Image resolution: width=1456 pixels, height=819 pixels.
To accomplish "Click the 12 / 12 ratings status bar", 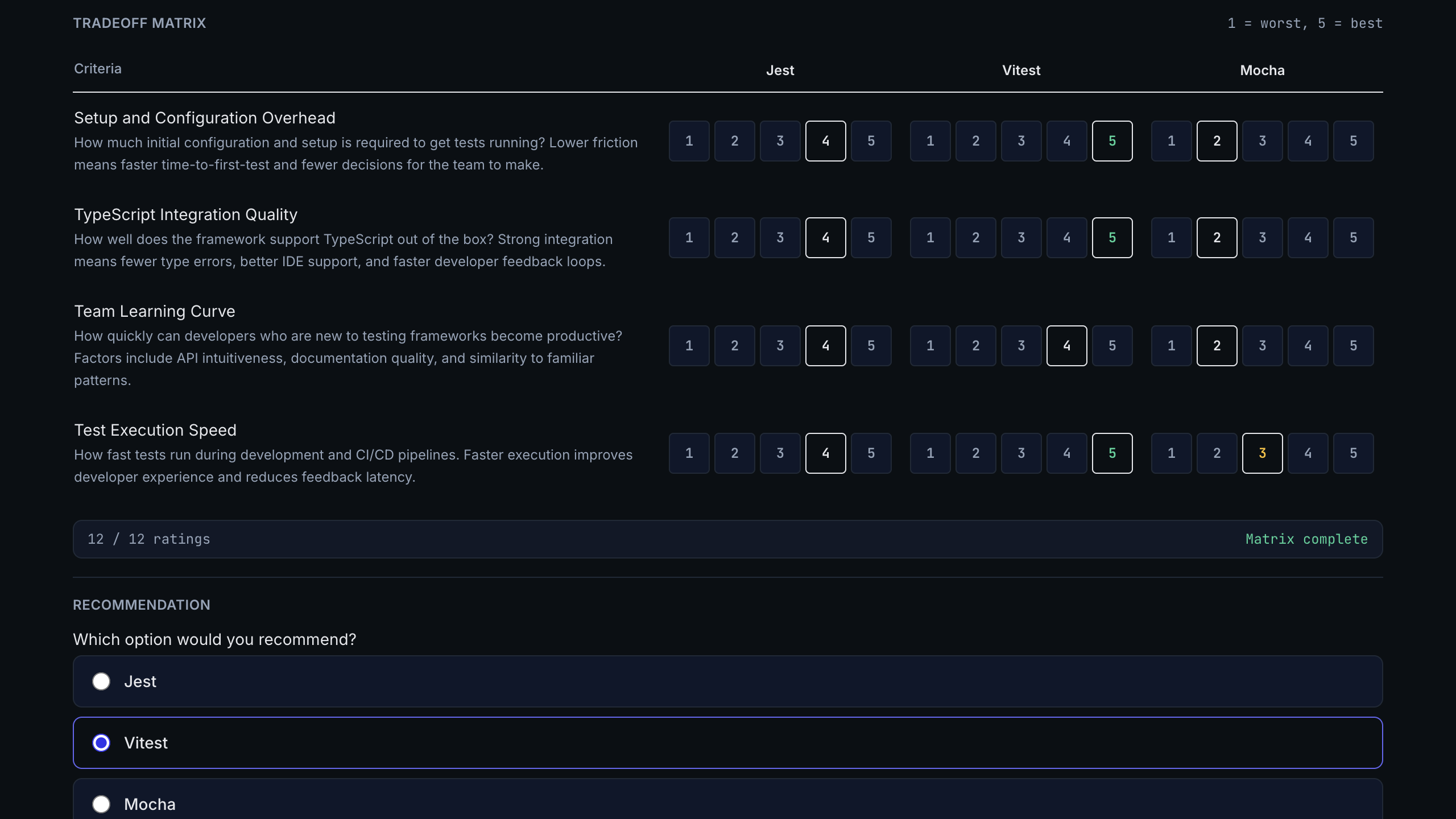I will (x=727, y=539).
